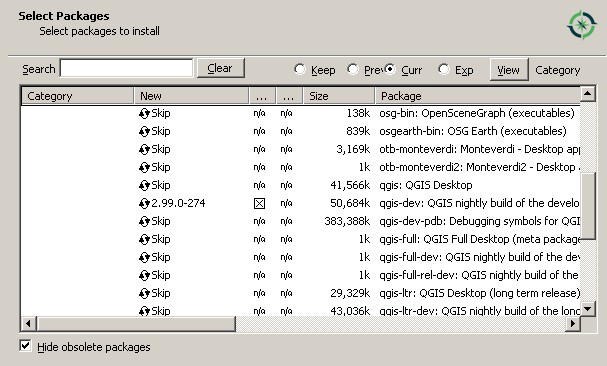Click the View button
The width and height of the screenshot is (607, 366).
(509, 70)
